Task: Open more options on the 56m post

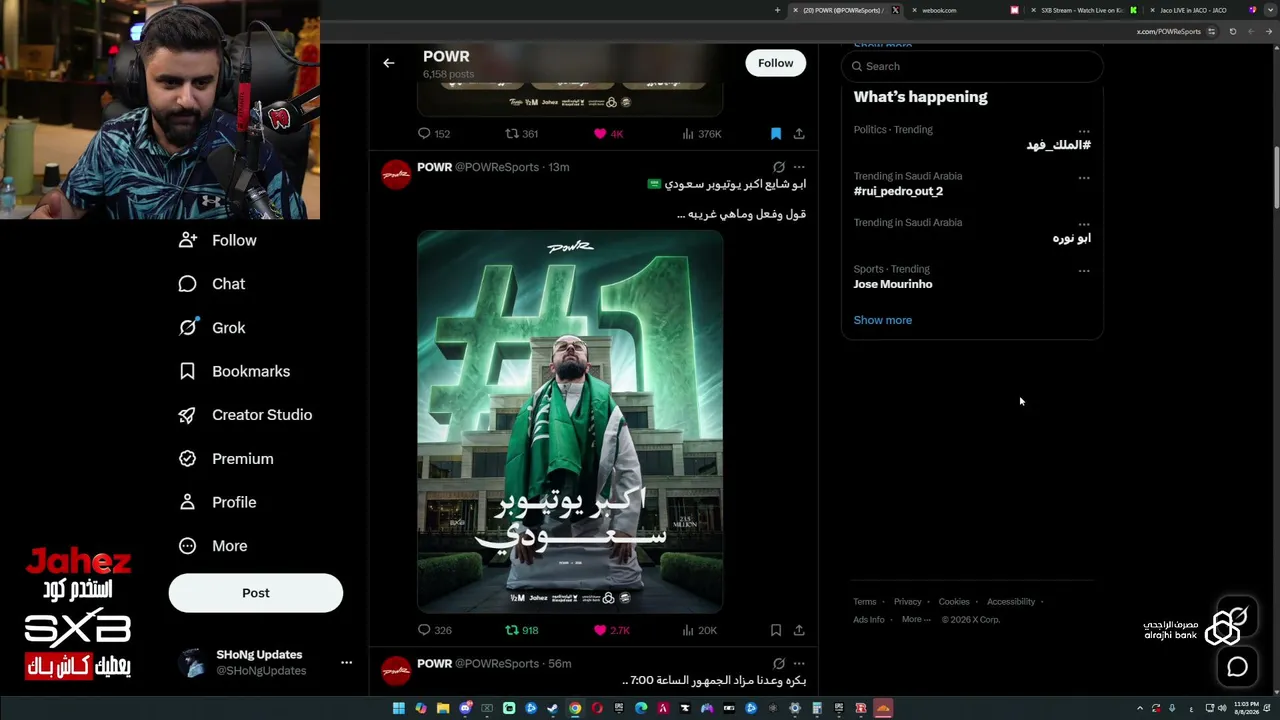Action: (x=799, y=663)
